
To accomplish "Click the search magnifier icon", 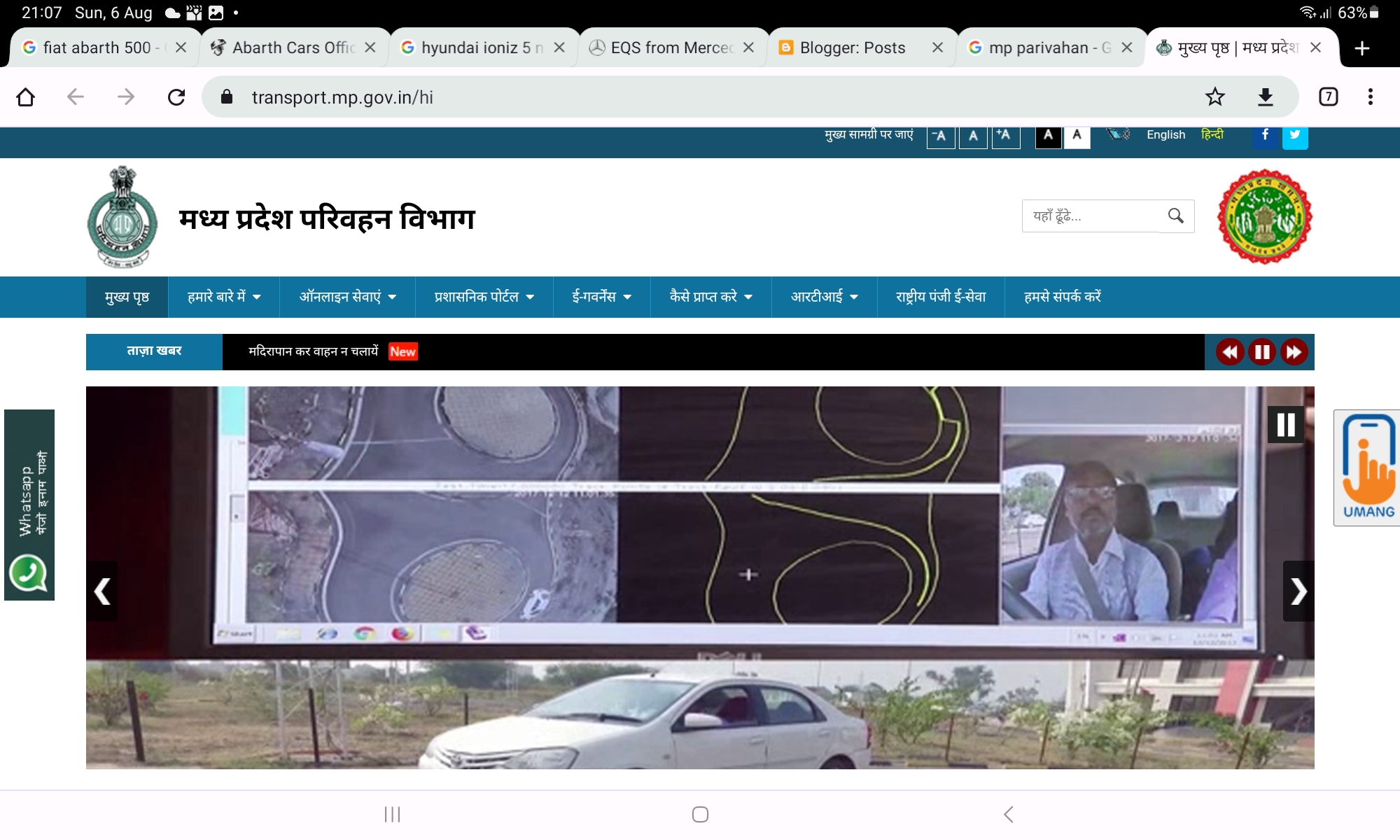I will pos(1176,216).
